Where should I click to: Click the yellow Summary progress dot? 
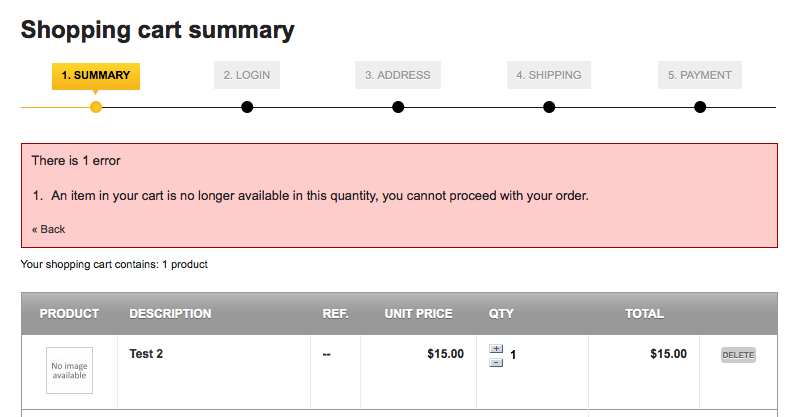pyautogui.click(x=96, y=107)
